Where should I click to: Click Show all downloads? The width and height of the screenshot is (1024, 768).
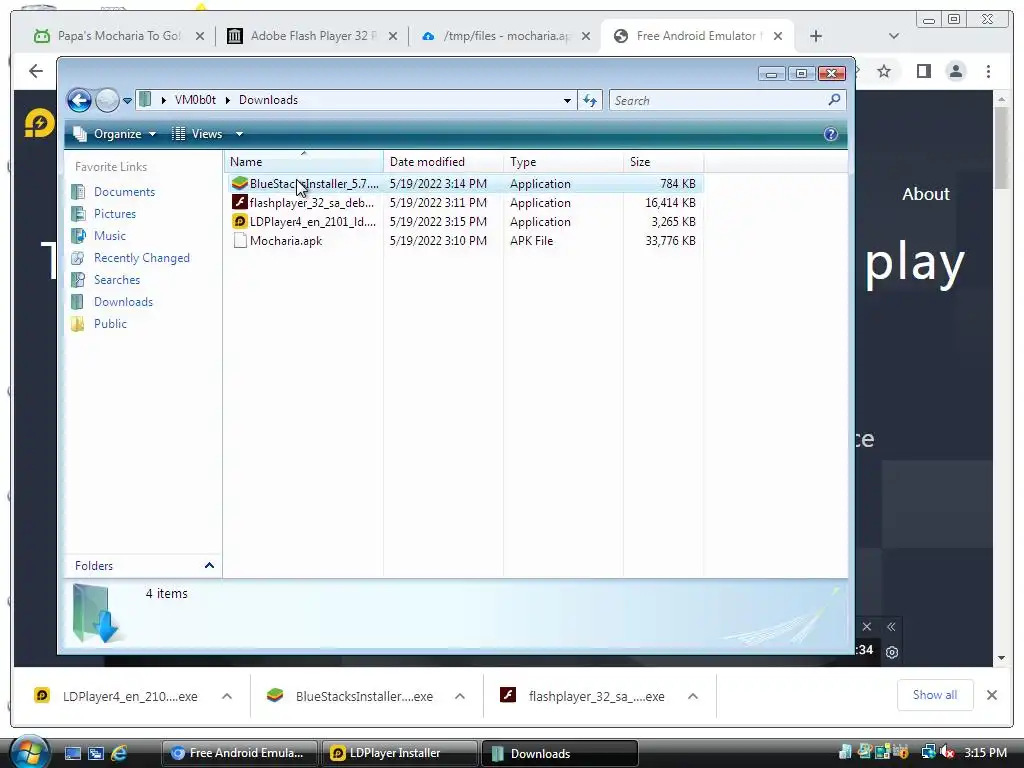coord(935,695)
